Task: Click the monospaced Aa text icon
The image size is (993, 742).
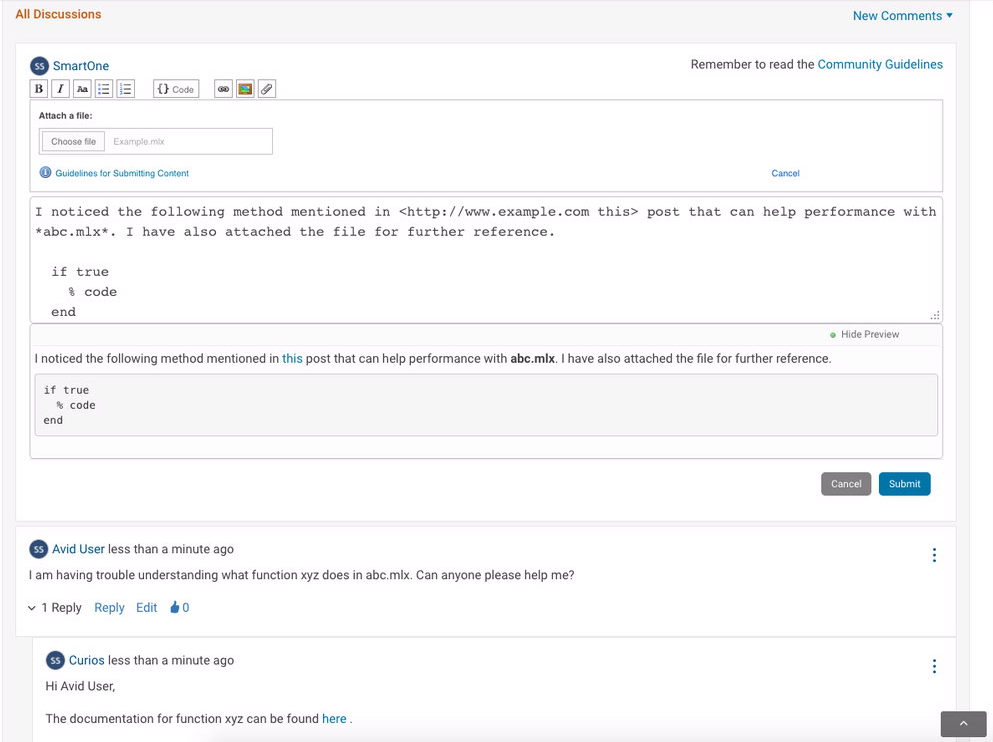Action: (x=82, y=89)
